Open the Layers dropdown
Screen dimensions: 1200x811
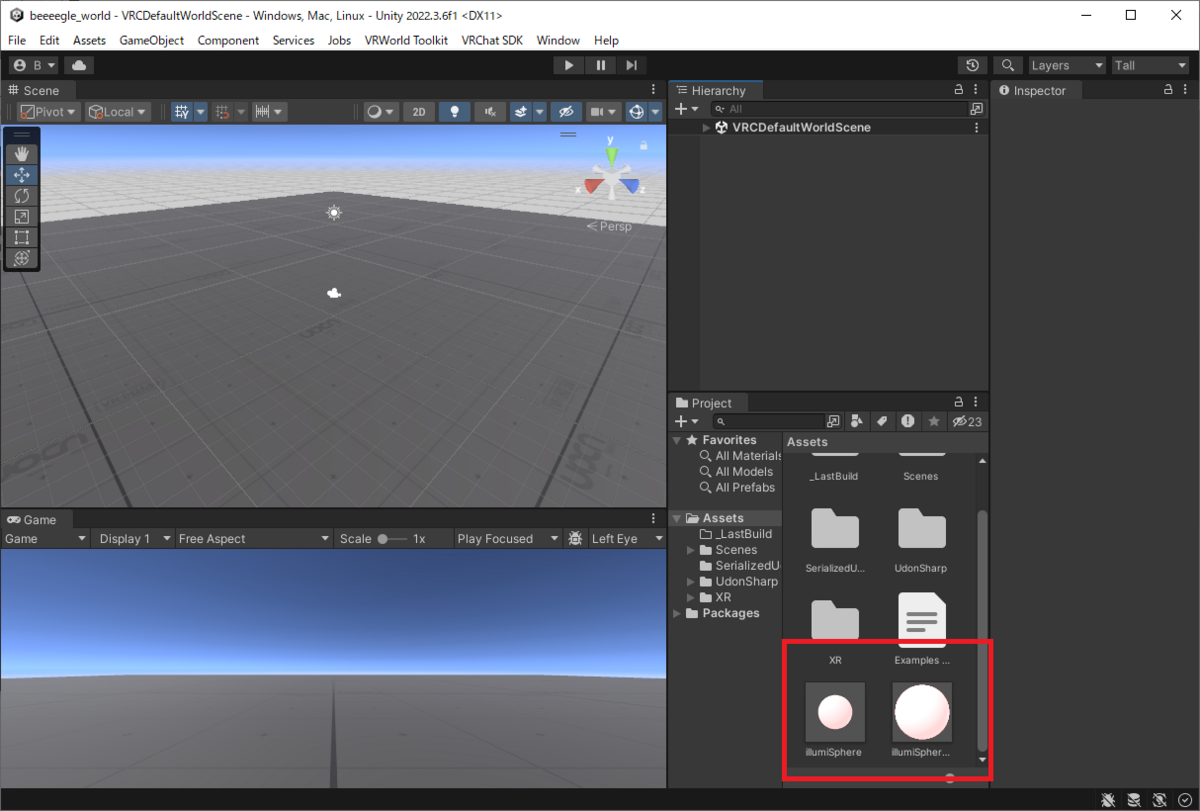[1067, 65]
